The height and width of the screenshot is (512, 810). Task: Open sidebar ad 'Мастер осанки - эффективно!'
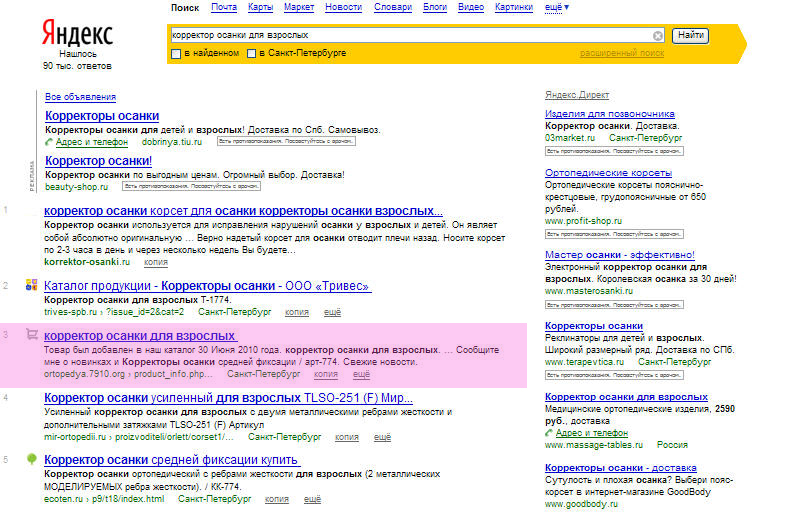click(x=620, y=255)
